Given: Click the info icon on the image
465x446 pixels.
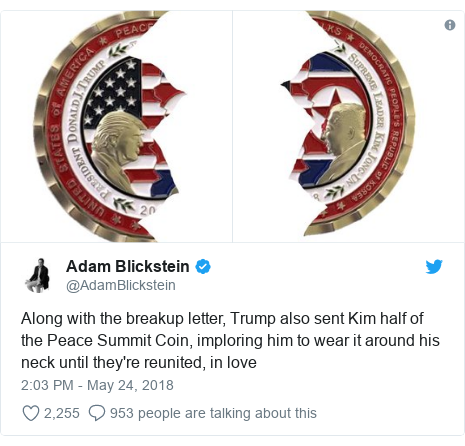Looking at the screenshot, I should pos(450,25).
